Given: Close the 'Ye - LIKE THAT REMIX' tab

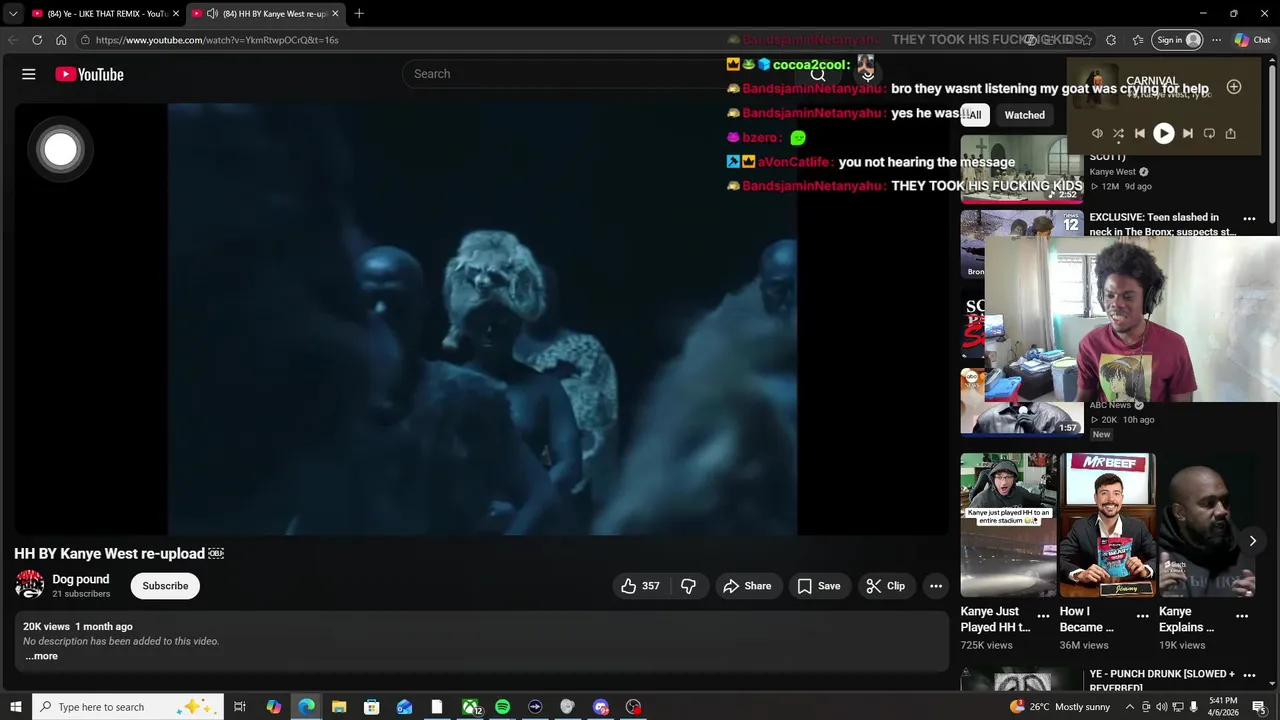Looking at the screenshot, I should (176, 14).
